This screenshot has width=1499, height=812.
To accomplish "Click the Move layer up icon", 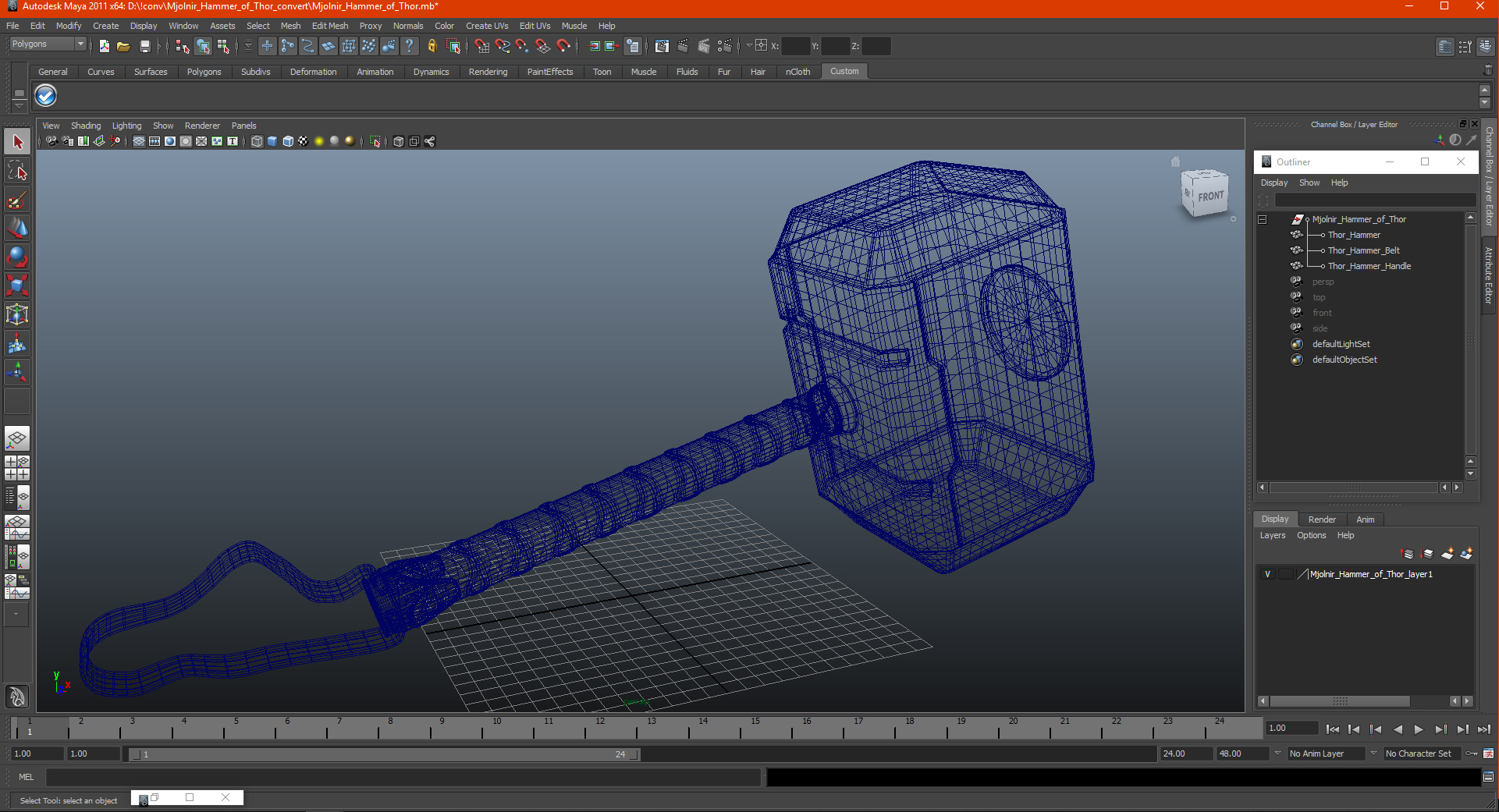I will [1408, 554].
